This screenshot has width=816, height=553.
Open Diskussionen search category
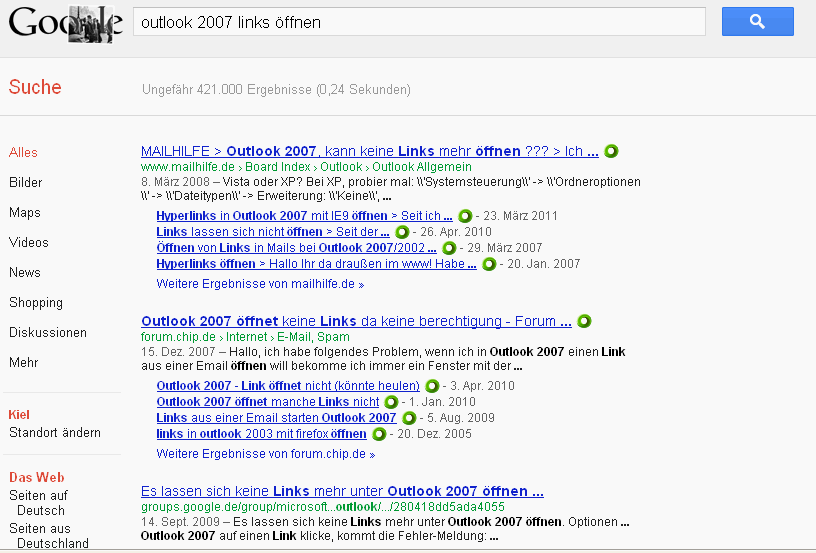(x=48, y=332)
